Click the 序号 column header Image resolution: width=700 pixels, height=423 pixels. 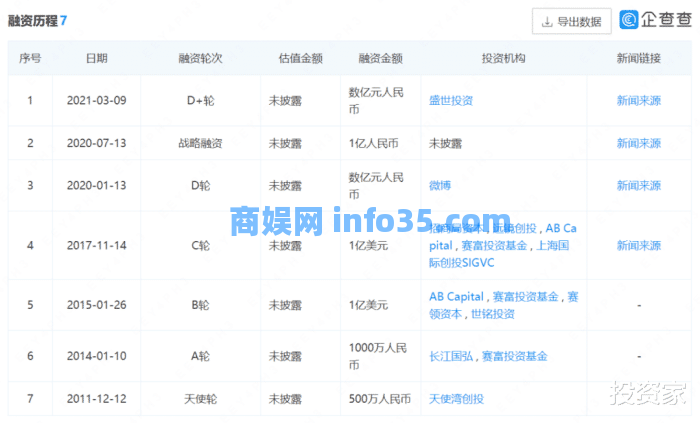30,58
